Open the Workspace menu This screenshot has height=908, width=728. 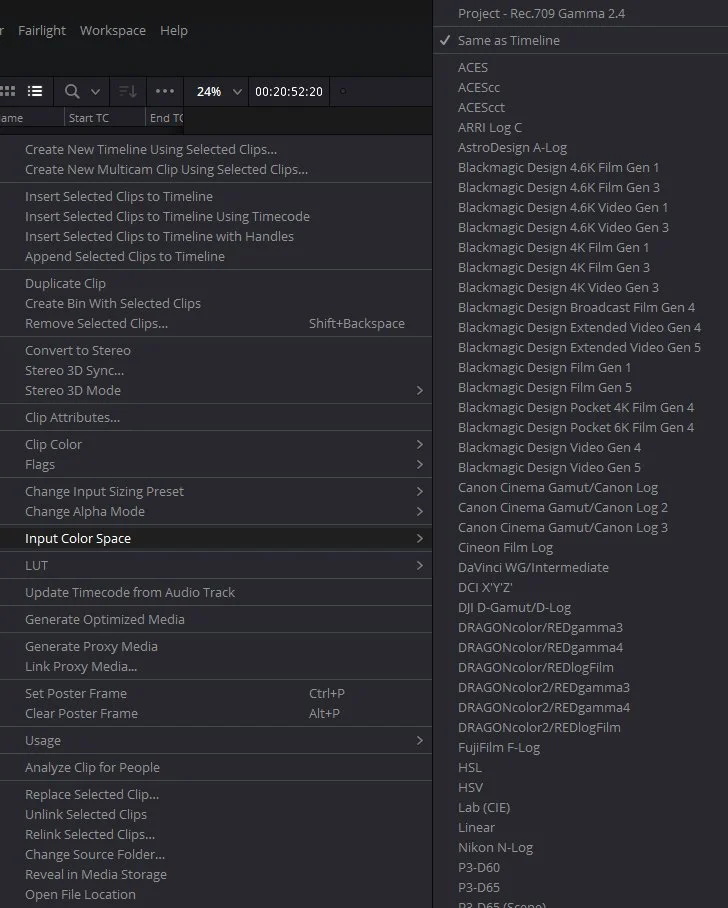(113, 30)
